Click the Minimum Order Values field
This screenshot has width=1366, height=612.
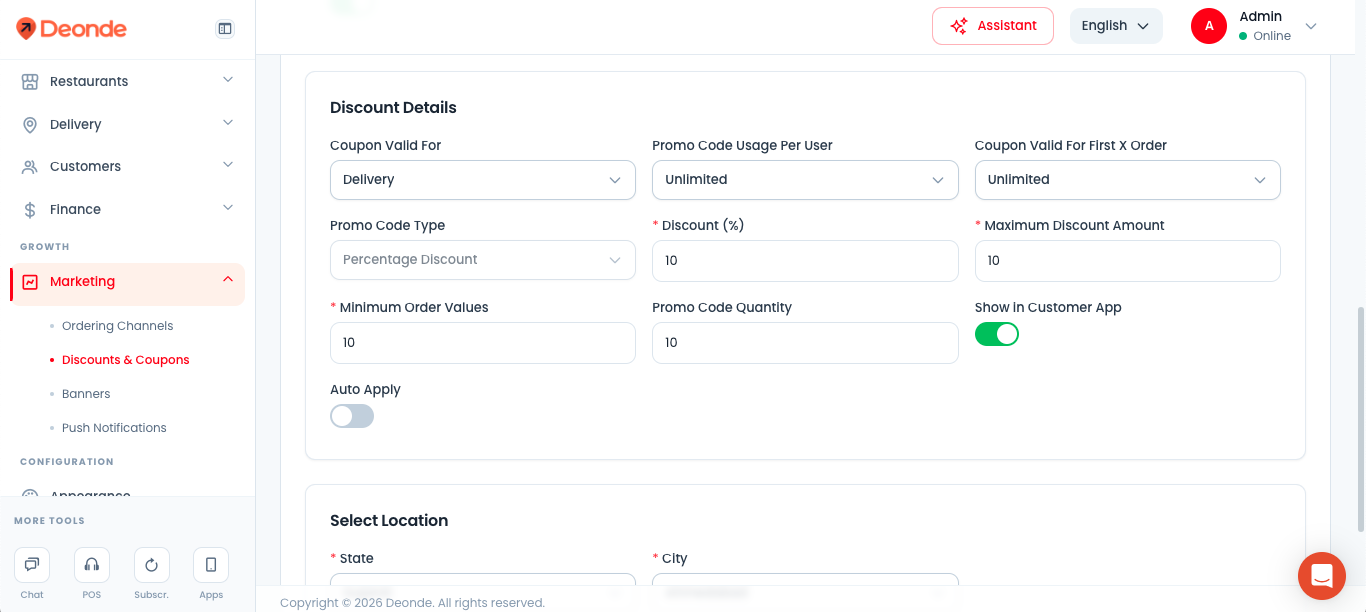click(483, 342)
